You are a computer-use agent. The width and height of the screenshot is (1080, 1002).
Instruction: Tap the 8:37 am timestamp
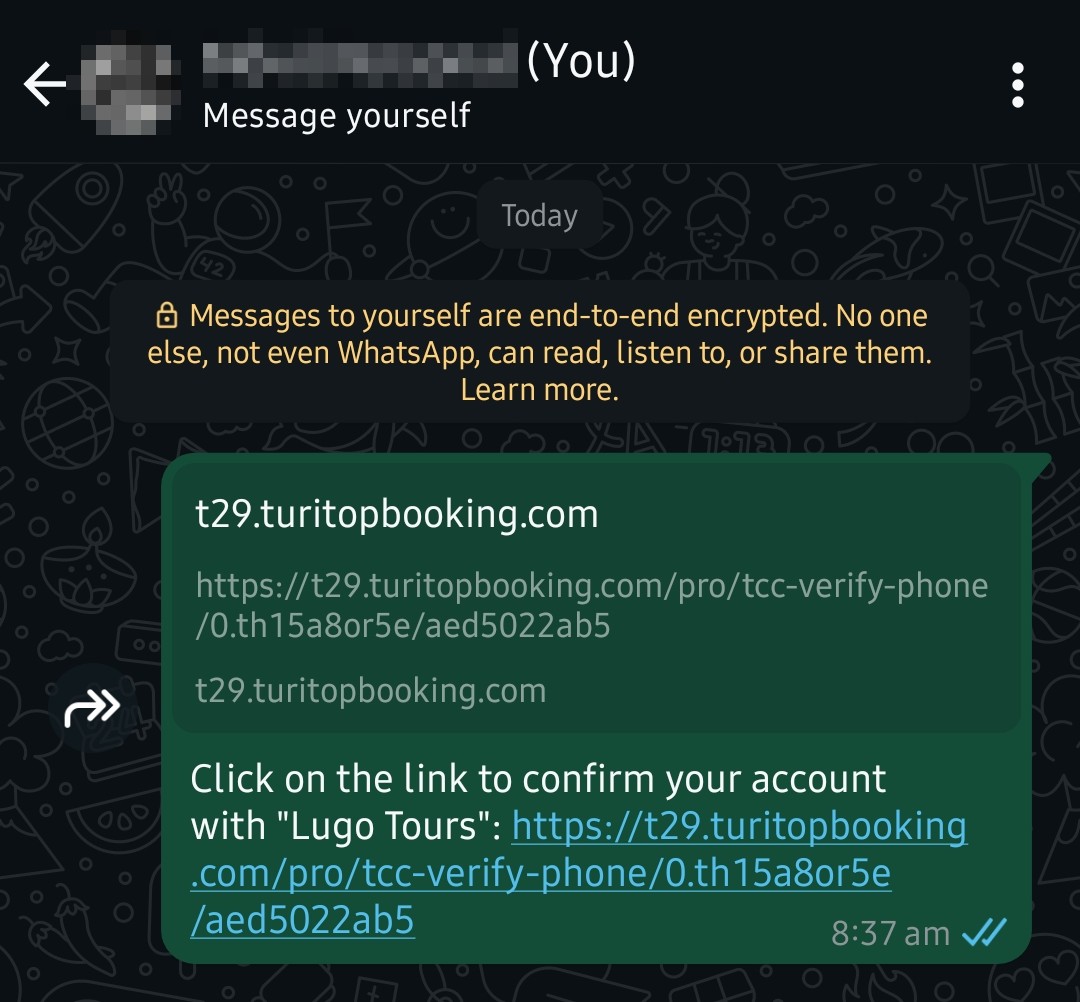[890, 933]
